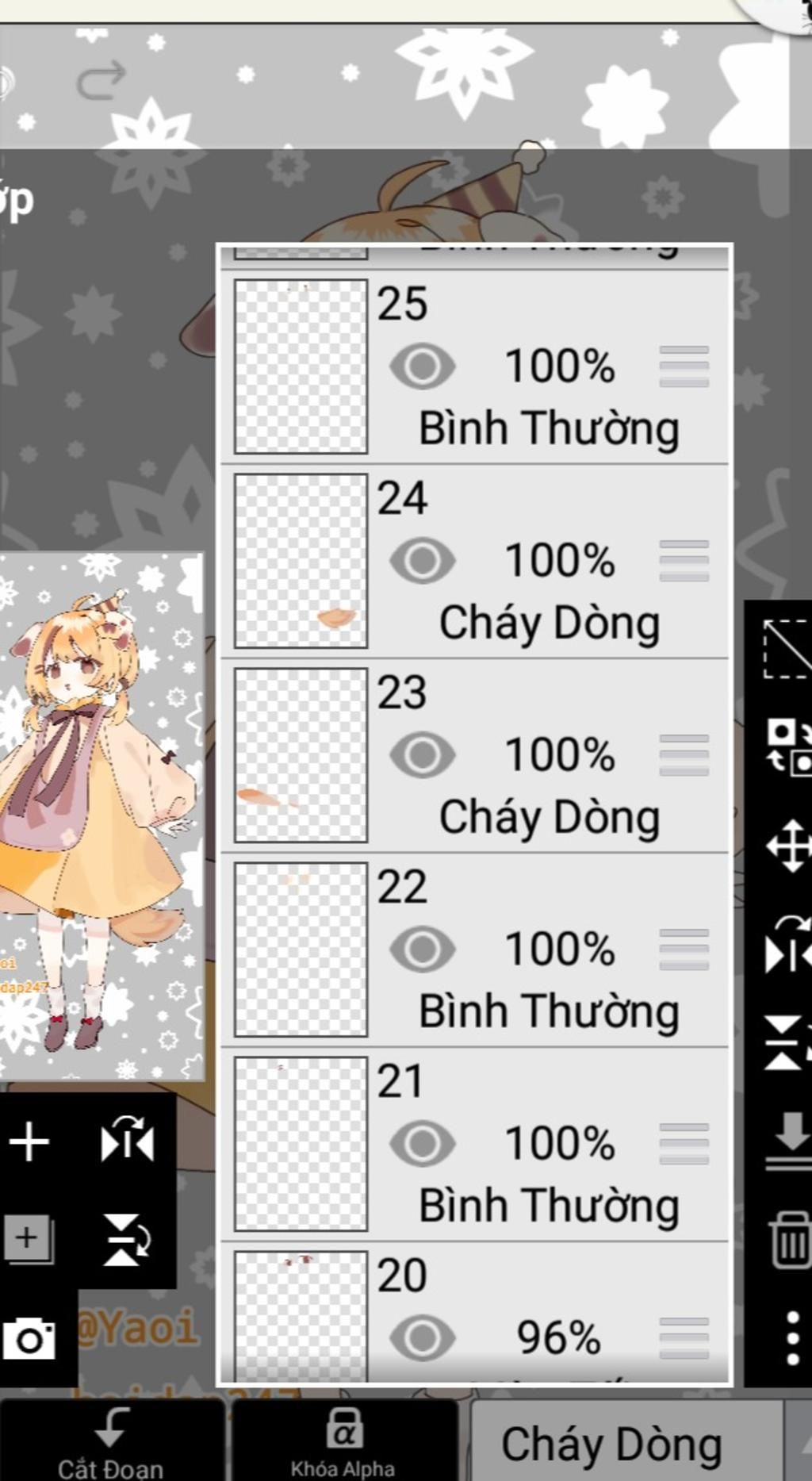Hide layer 21 using eye icon

tap(422, 1143)
